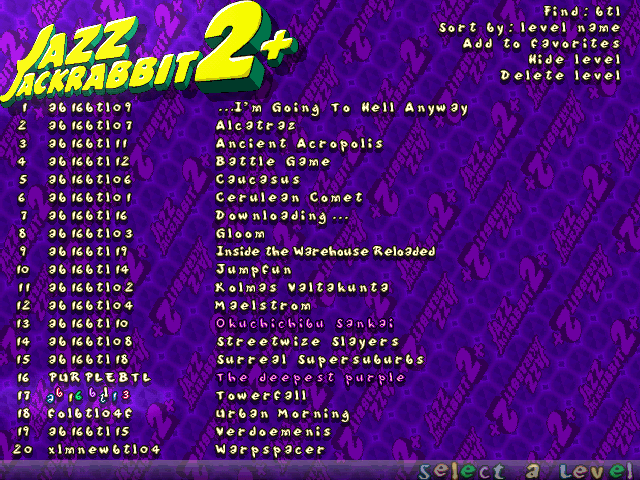Image resolution: width=640 pixels, height=480 pixels.
Task: Select the Alcatraz level
Action: [256, 125]
